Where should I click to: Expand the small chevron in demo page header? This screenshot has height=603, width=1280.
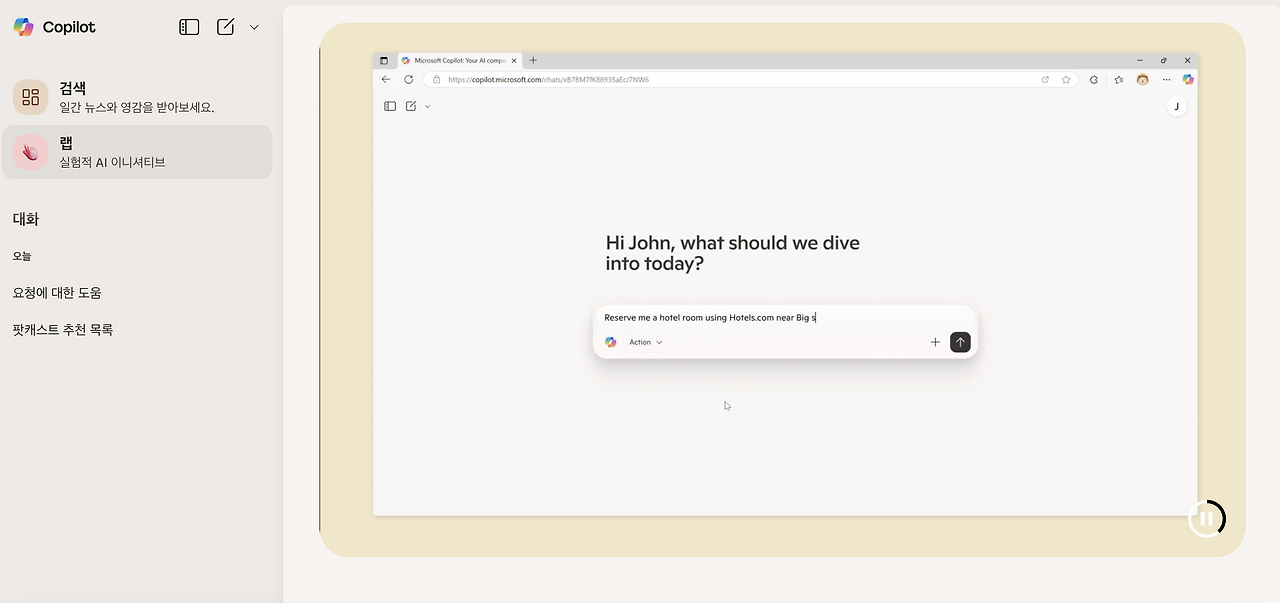pyautogui.click(x=428, y=106)
